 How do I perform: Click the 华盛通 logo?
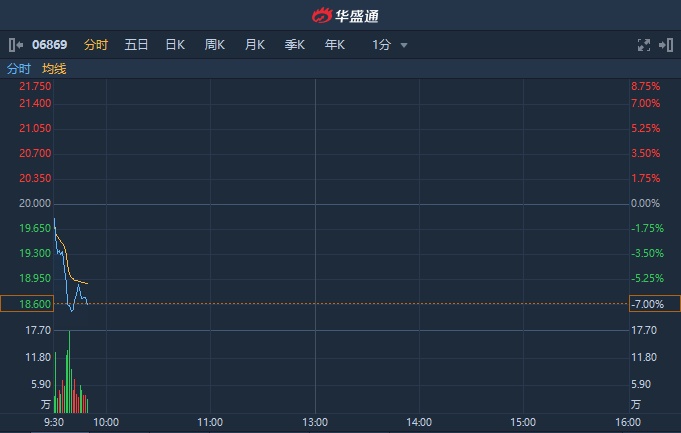[x=345, y=16]
